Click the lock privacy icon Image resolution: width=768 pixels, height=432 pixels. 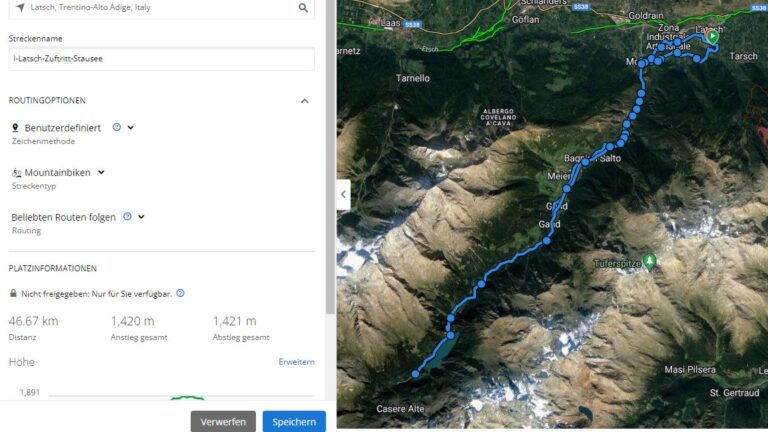click(x=13, y=293)
